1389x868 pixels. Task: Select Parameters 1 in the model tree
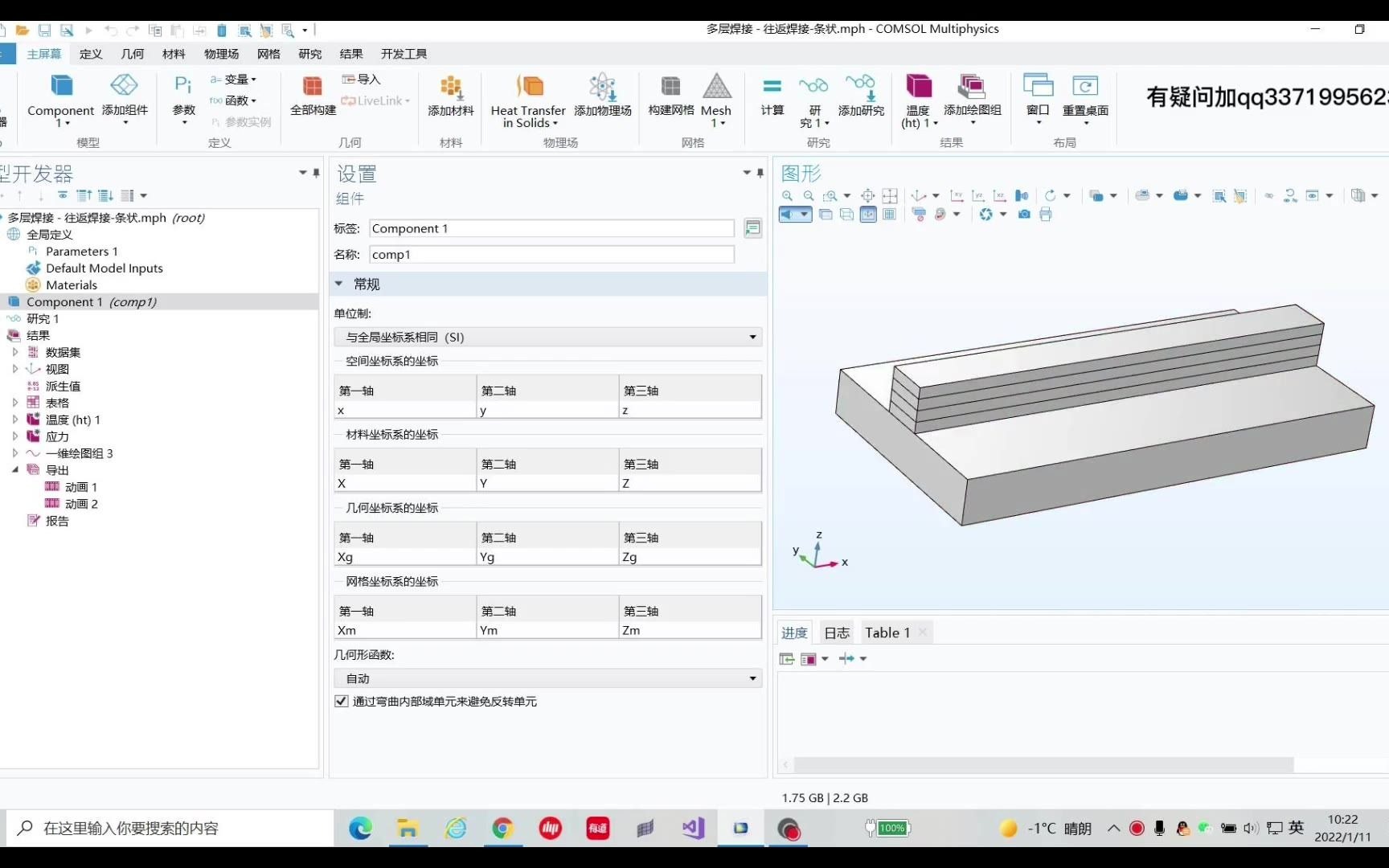click(82, 251)
